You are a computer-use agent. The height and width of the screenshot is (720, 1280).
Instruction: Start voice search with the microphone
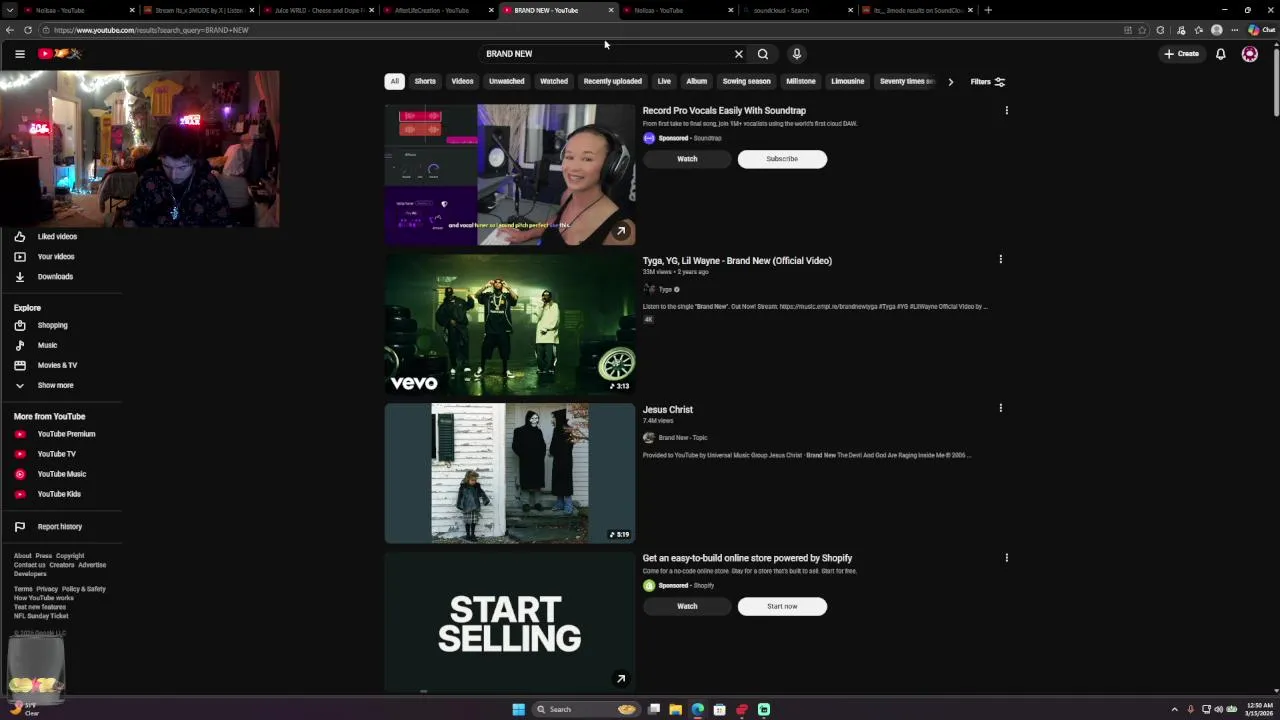[797, 54]
